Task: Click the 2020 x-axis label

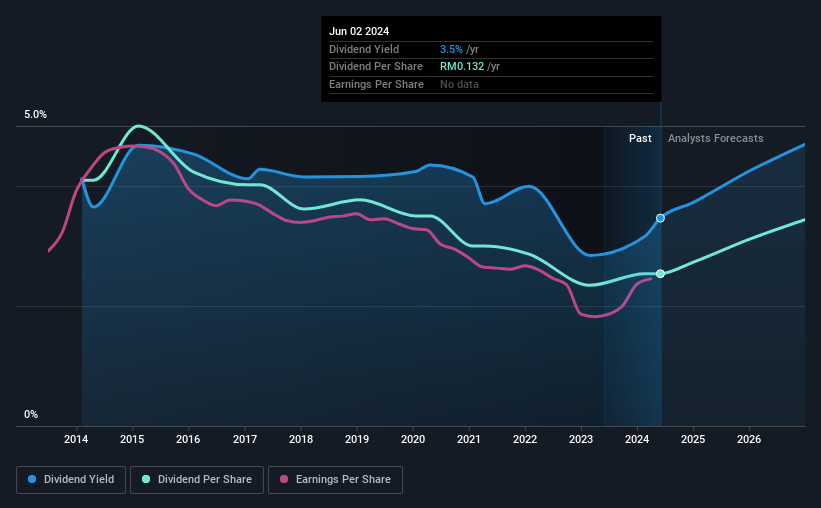Action: click(x=413, y=439)
